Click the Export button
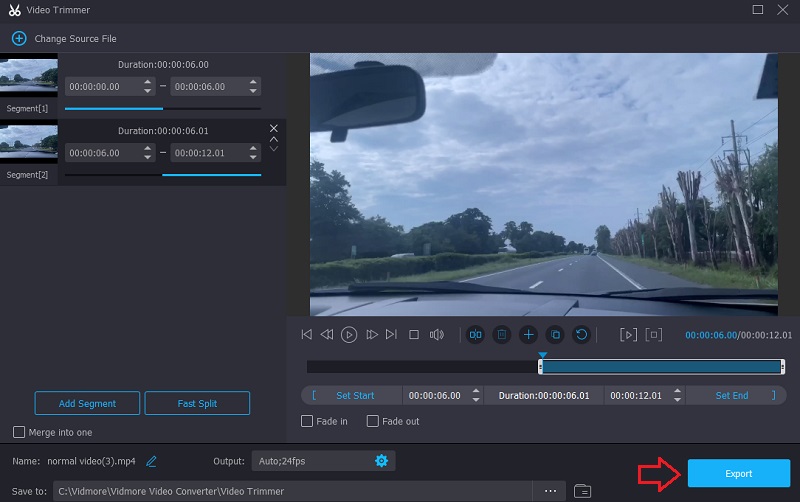This screenshot has height=502, width=800. pos(738,473)
